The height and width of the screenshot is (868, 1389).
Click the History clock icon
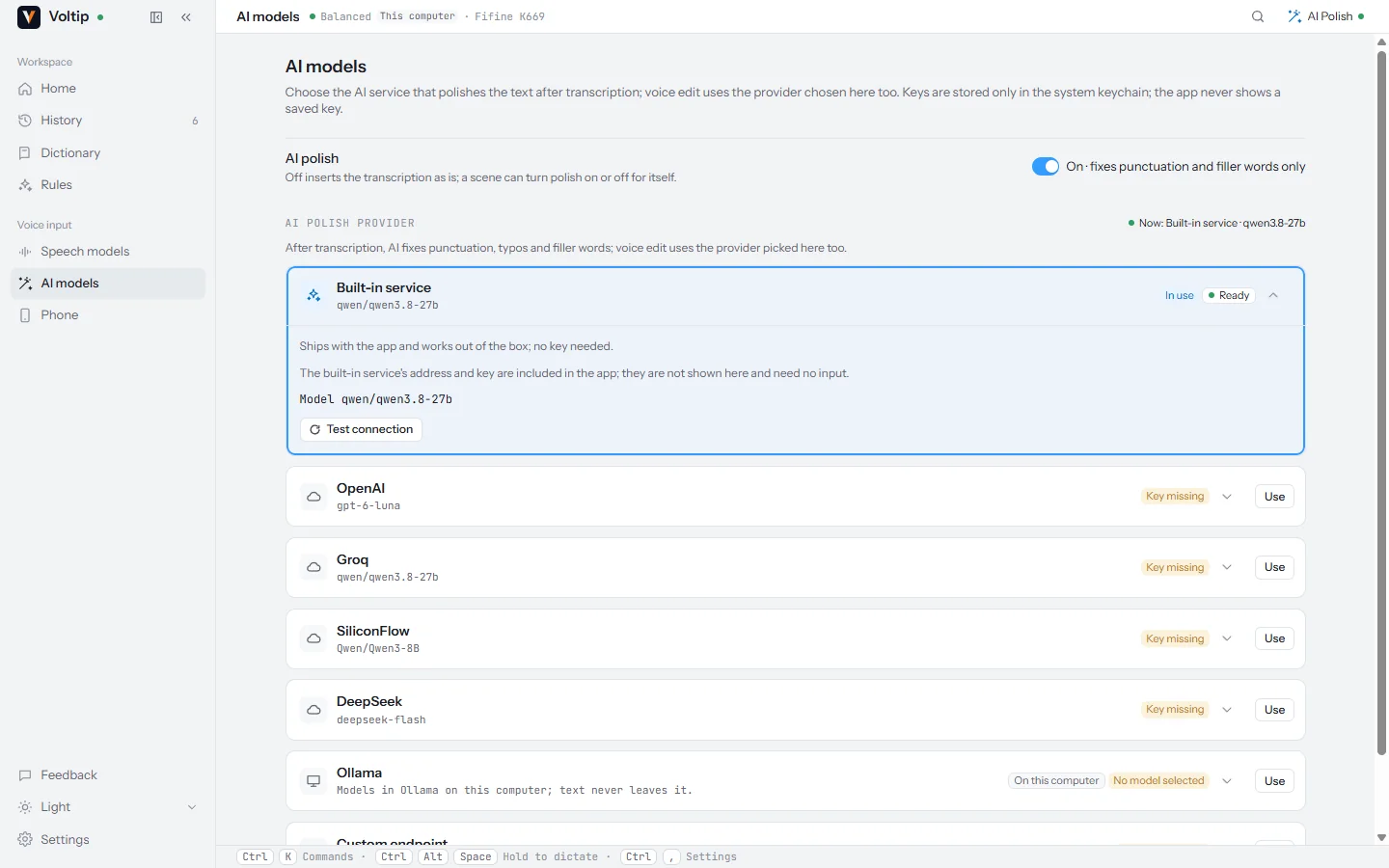[25, 121]
